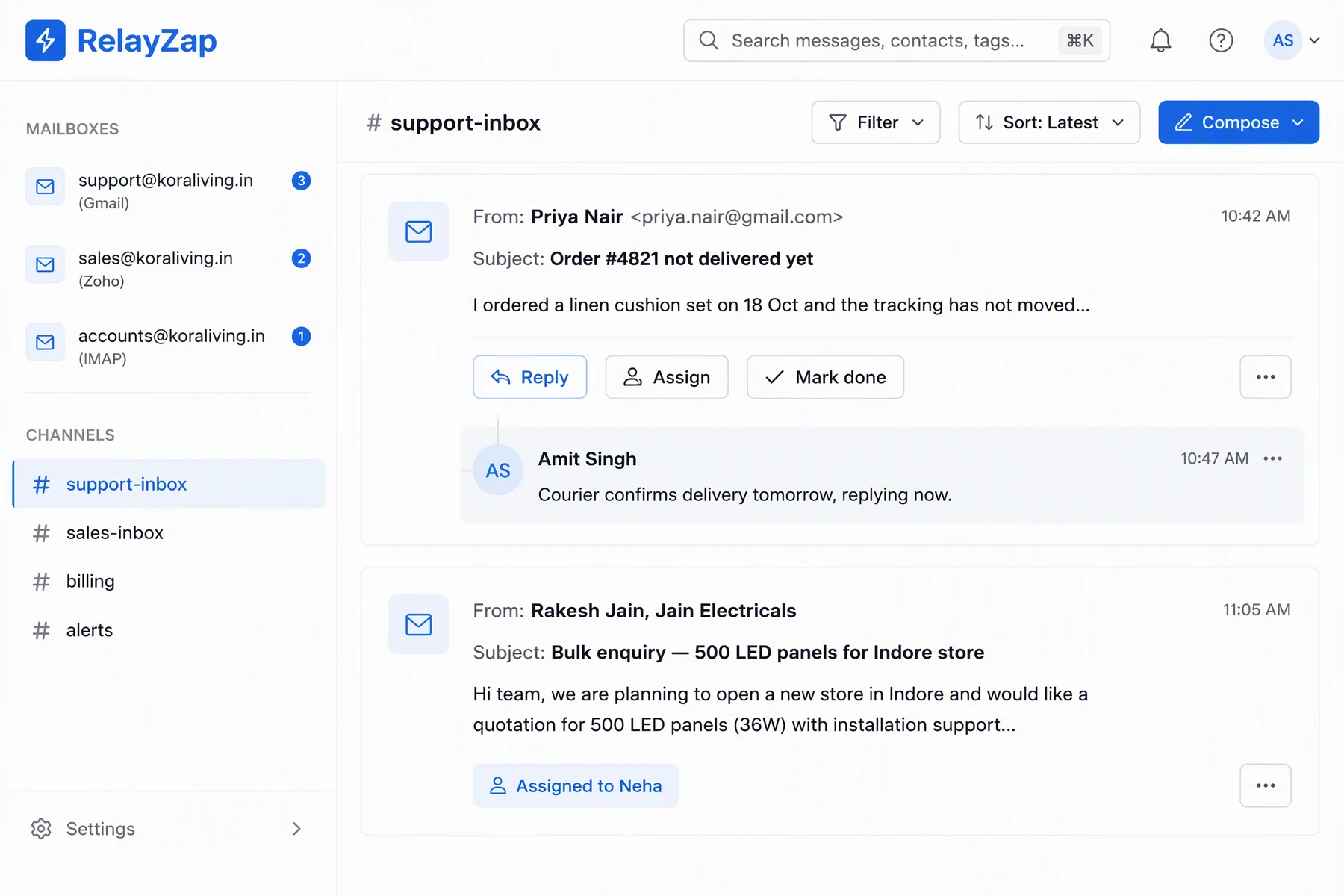Reply to Priya Nair's message
This screenshot has width=1344, height=896.
click(x=530, y=377)
